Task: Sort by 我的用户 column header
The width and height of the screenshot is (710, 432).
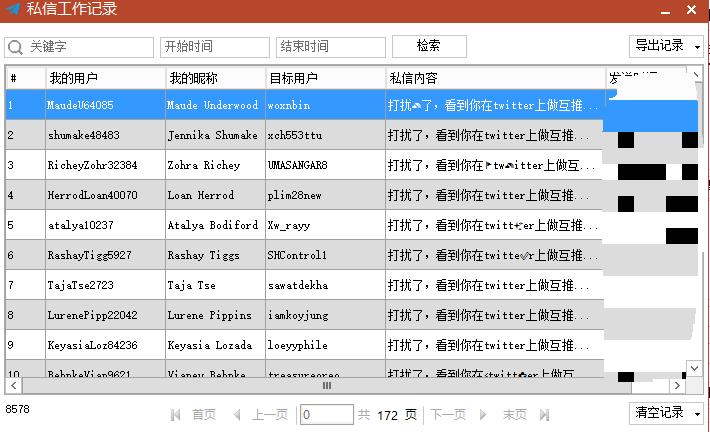Action: pyautogui.click(x=105, y=77)
